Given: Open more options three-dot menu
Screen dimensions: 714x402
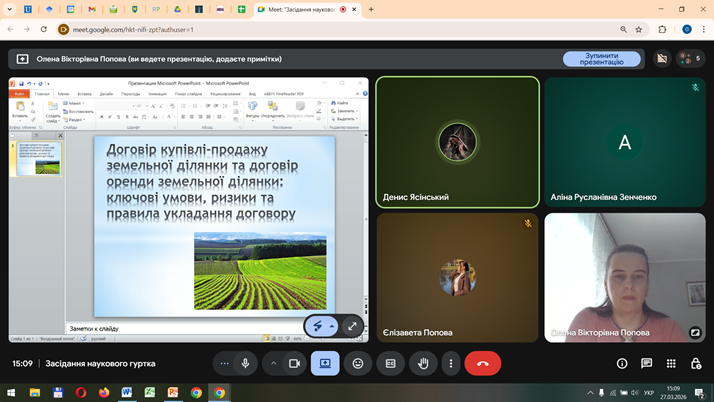Looking at the screenshot, I should pyautogui.click(x=451, y=363).
